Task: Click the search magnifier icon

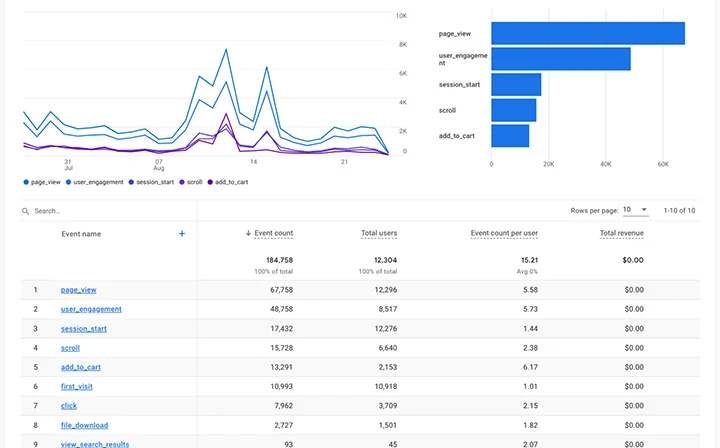Action: coord(25,211)
